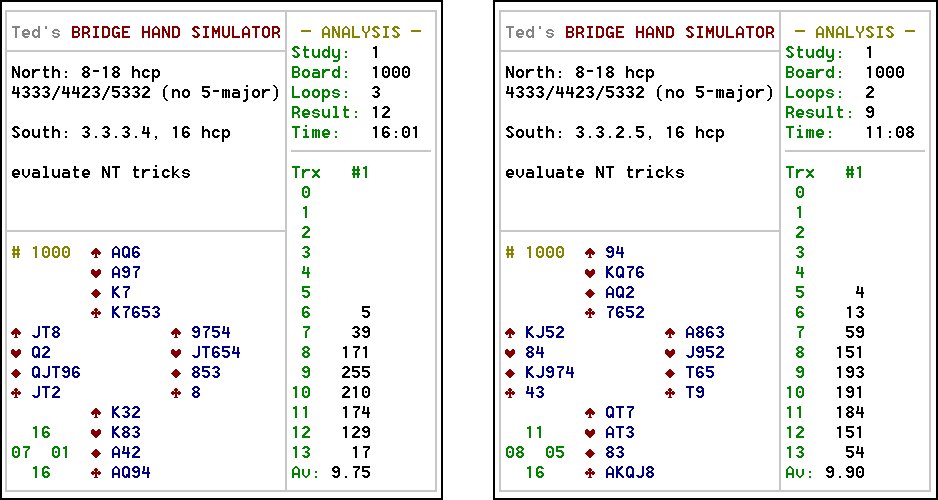Click the diamond symbol beside T65
Image resolution: width=938 pixels, height=500 pixels.
pos(670,373)
